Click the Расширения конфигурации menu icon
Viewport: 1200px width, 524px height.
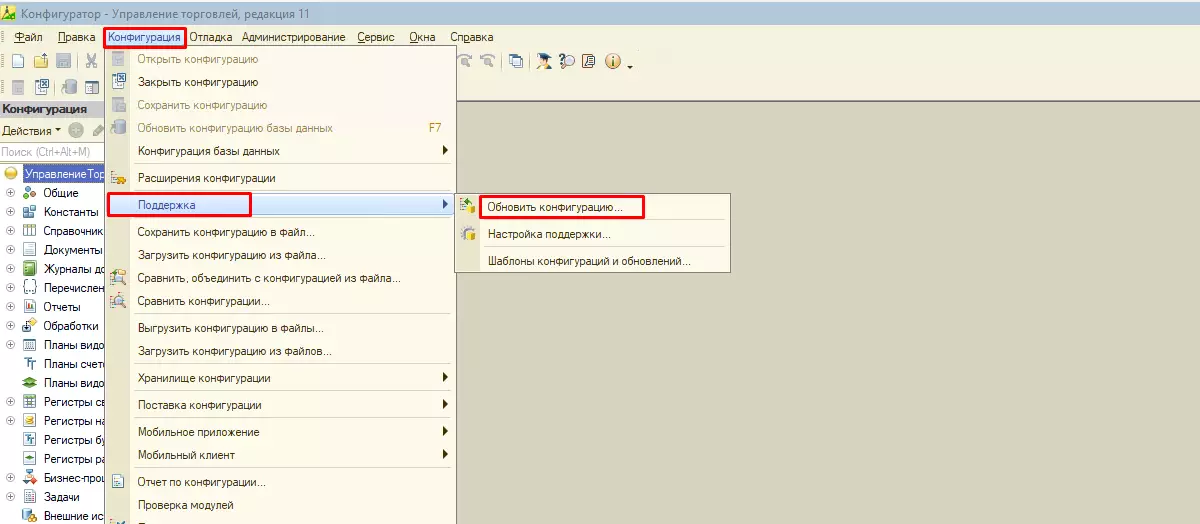point(119,178)
